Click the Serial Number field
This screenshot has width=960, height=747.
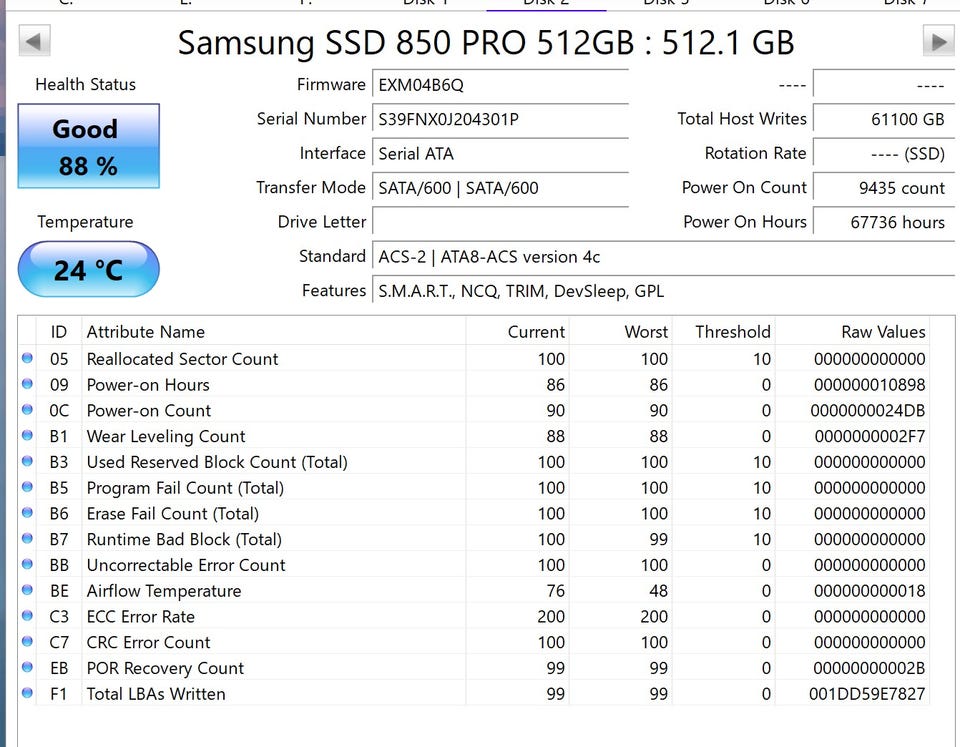[500, 119]
